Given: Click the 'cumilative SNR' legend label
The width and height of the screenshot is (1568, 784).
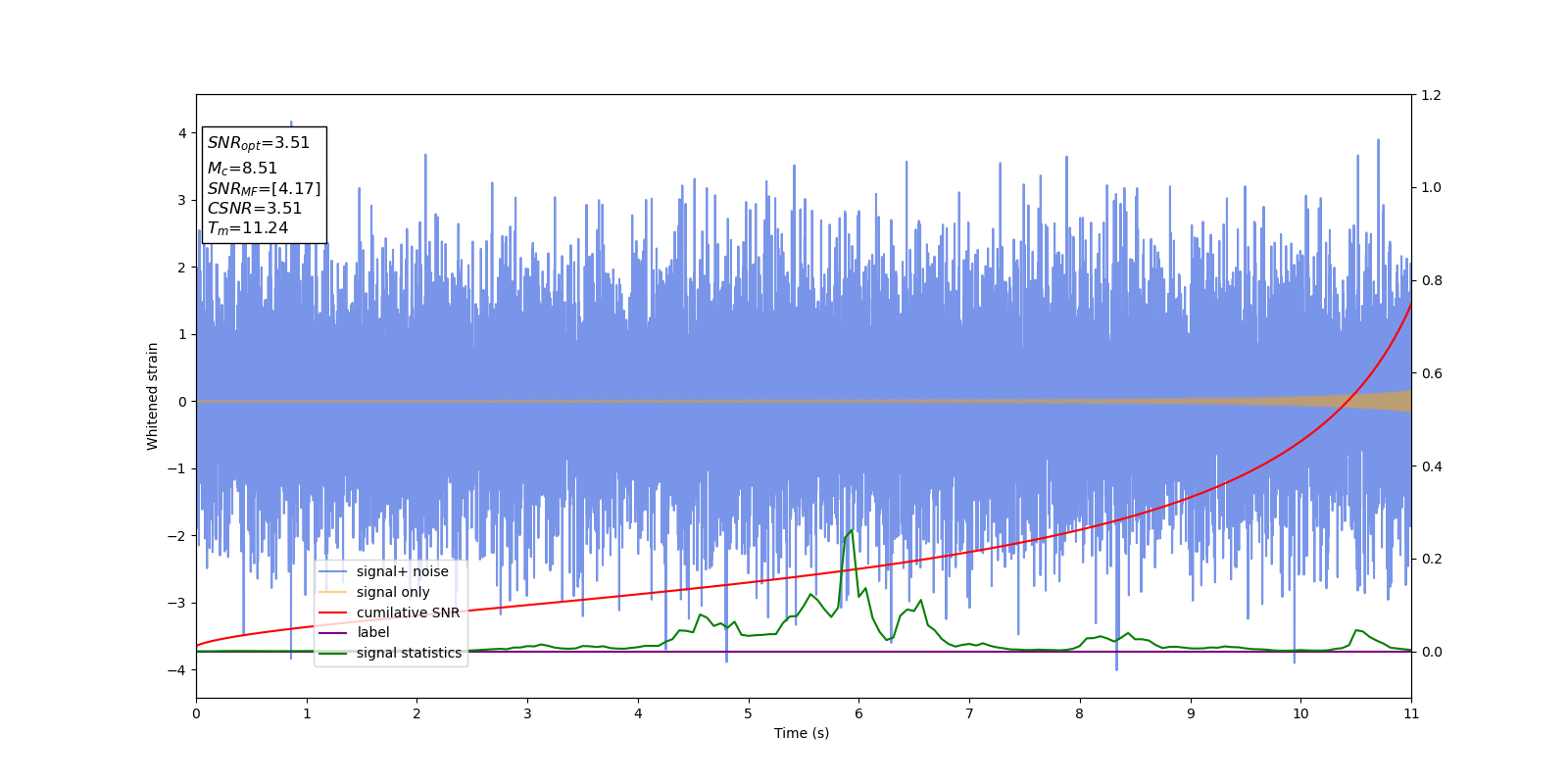Looking at the screenshot, I should point(408,612).
